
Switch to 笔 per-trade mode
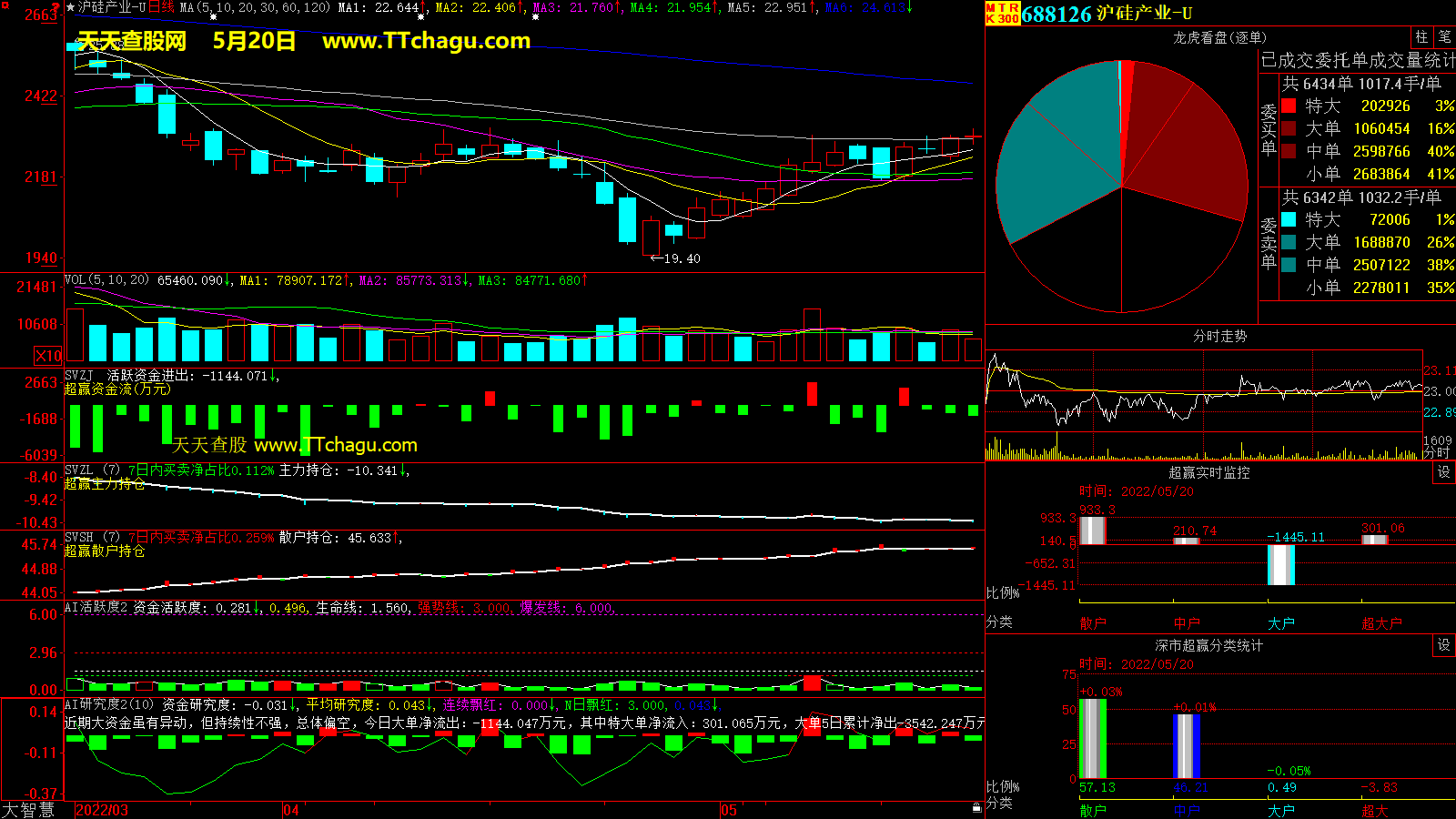click(1444, 37)
